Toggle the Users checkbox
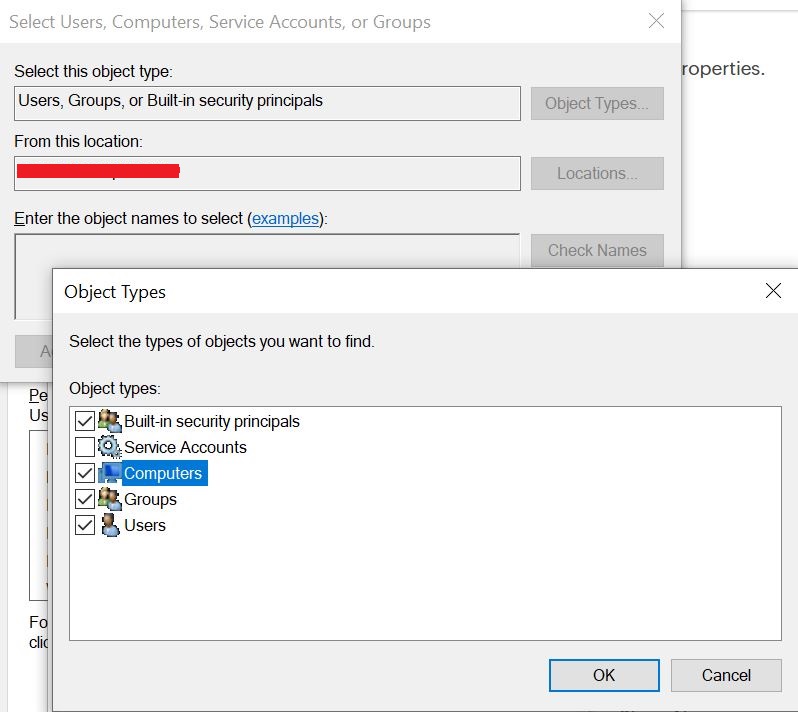The image size is (798, 712). (x=85, y=525)
